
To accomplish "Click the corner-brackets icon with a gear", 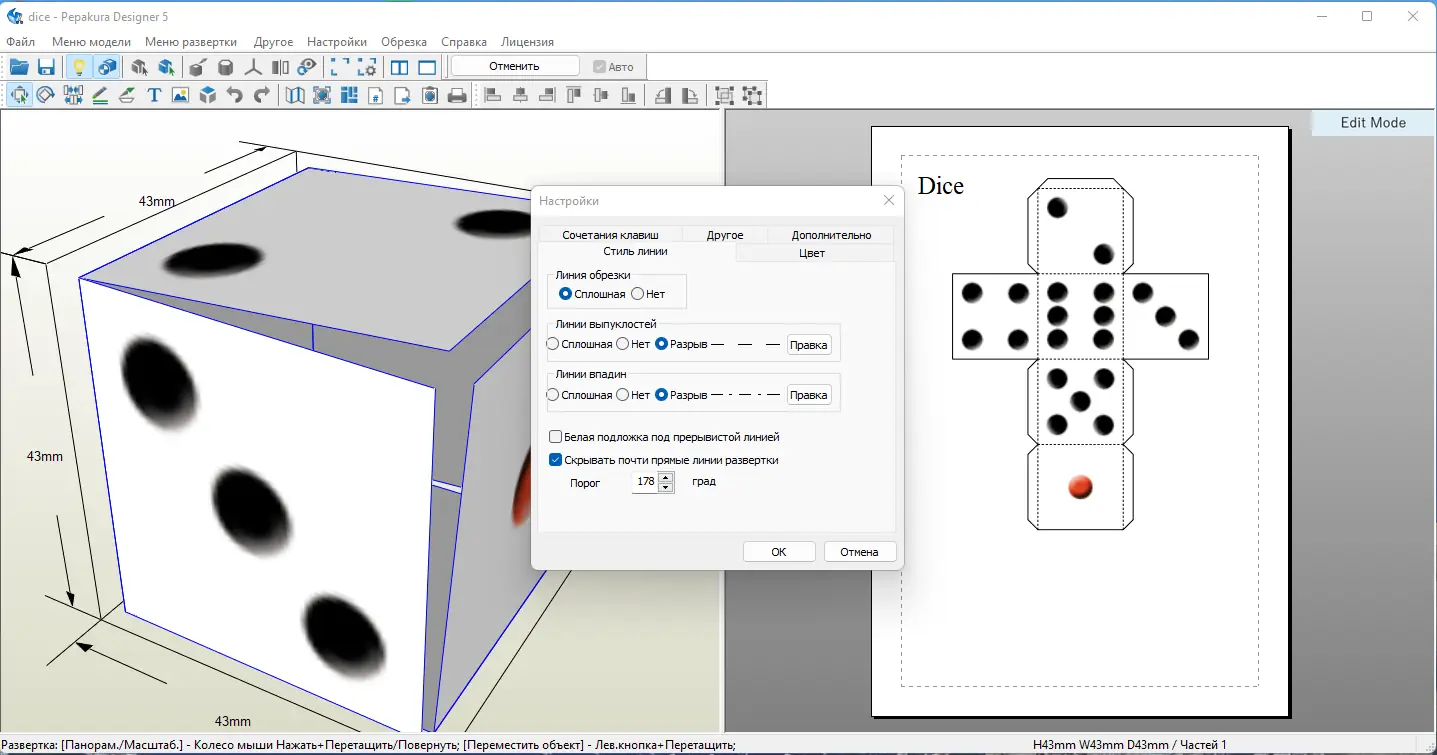I will 368,67.
